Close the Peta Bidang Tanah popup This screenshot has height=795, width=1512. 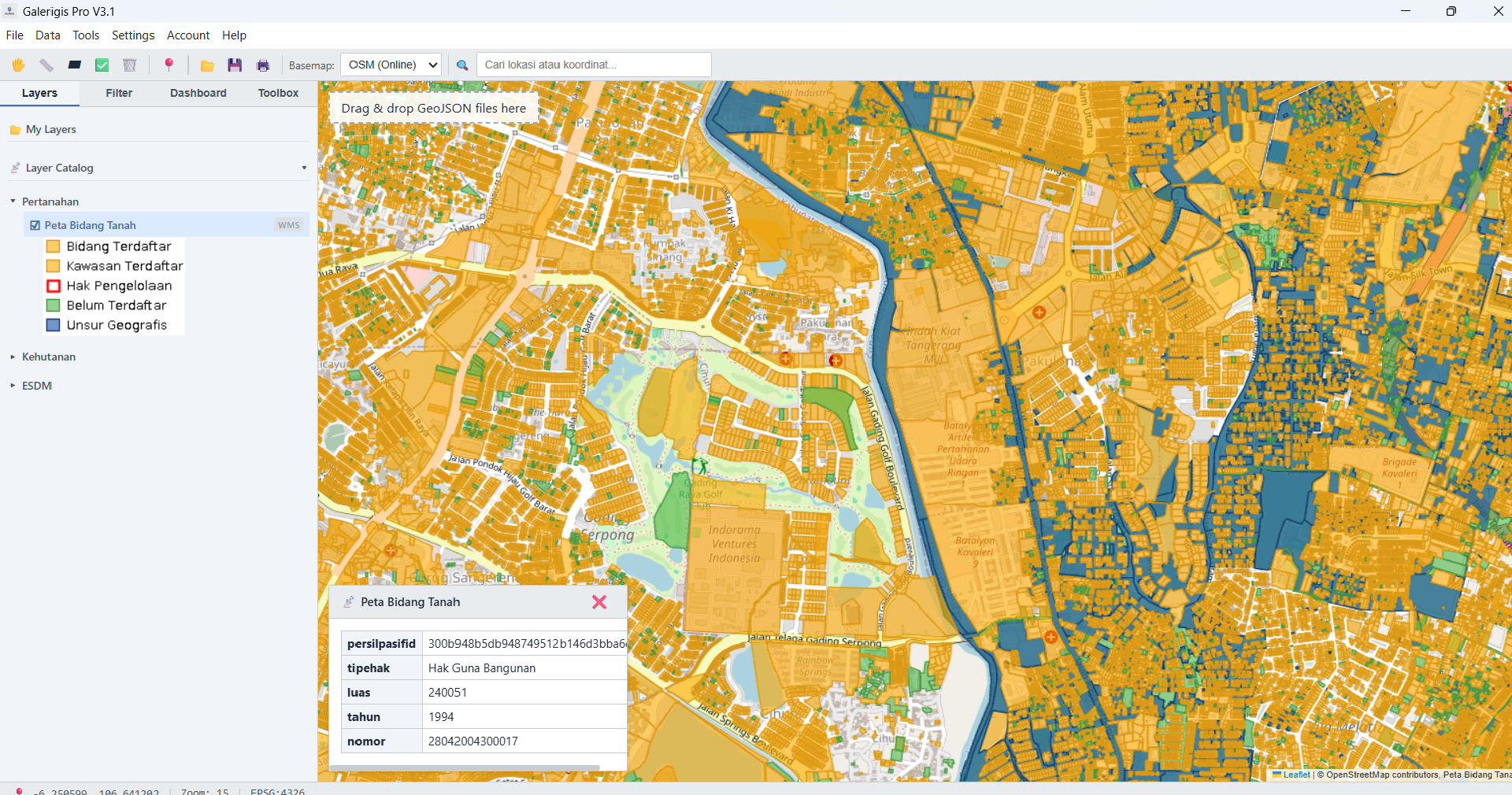pyautogui.click(x=599, y=602)
